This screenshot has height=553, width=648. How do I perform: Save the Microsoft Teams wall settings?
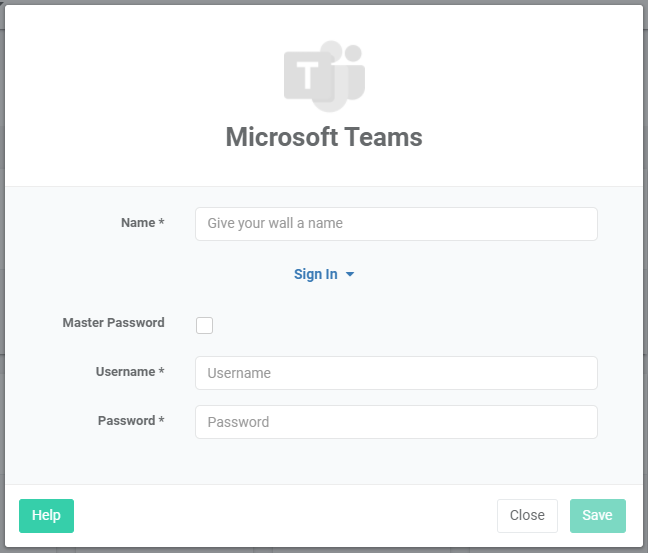point(598,515)
